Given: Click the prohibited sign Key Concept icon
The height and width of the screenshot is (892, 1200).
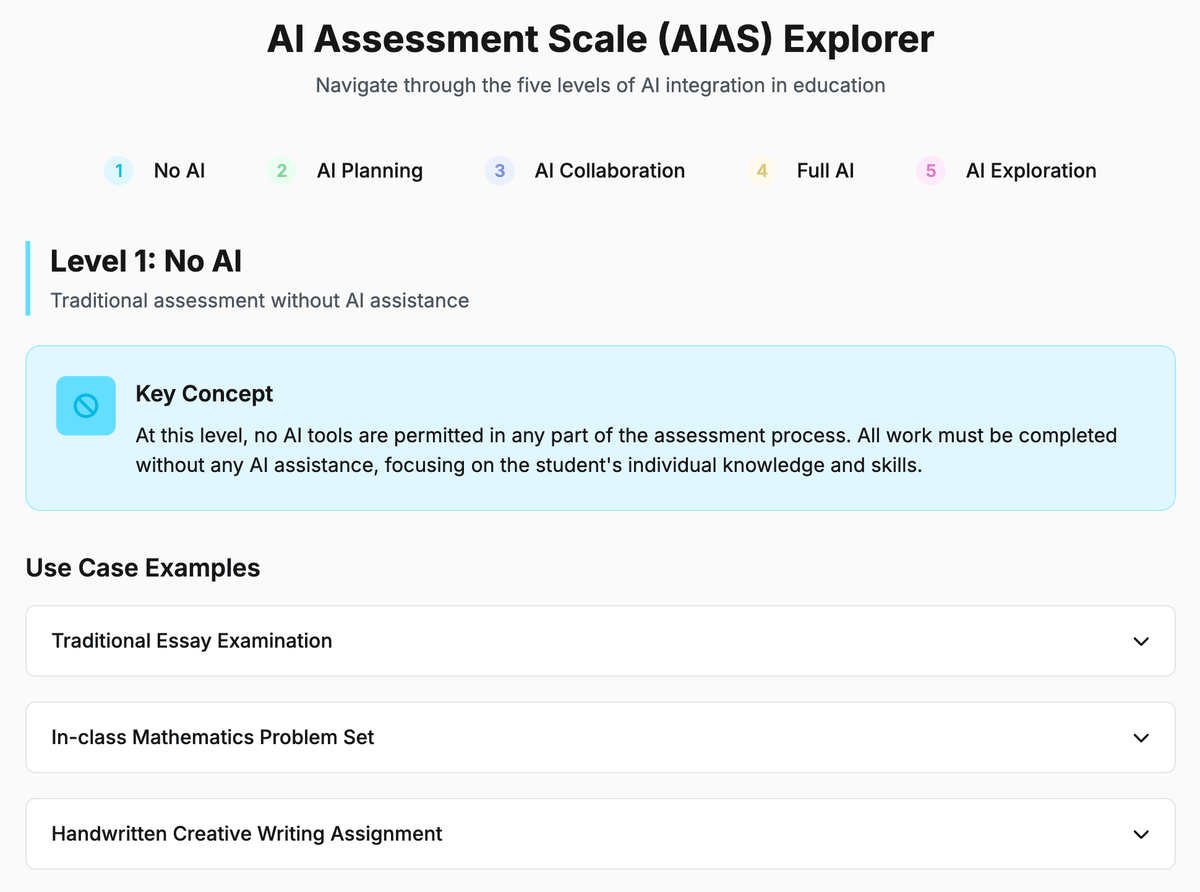Looking at the screenshot, I should 86,405.
